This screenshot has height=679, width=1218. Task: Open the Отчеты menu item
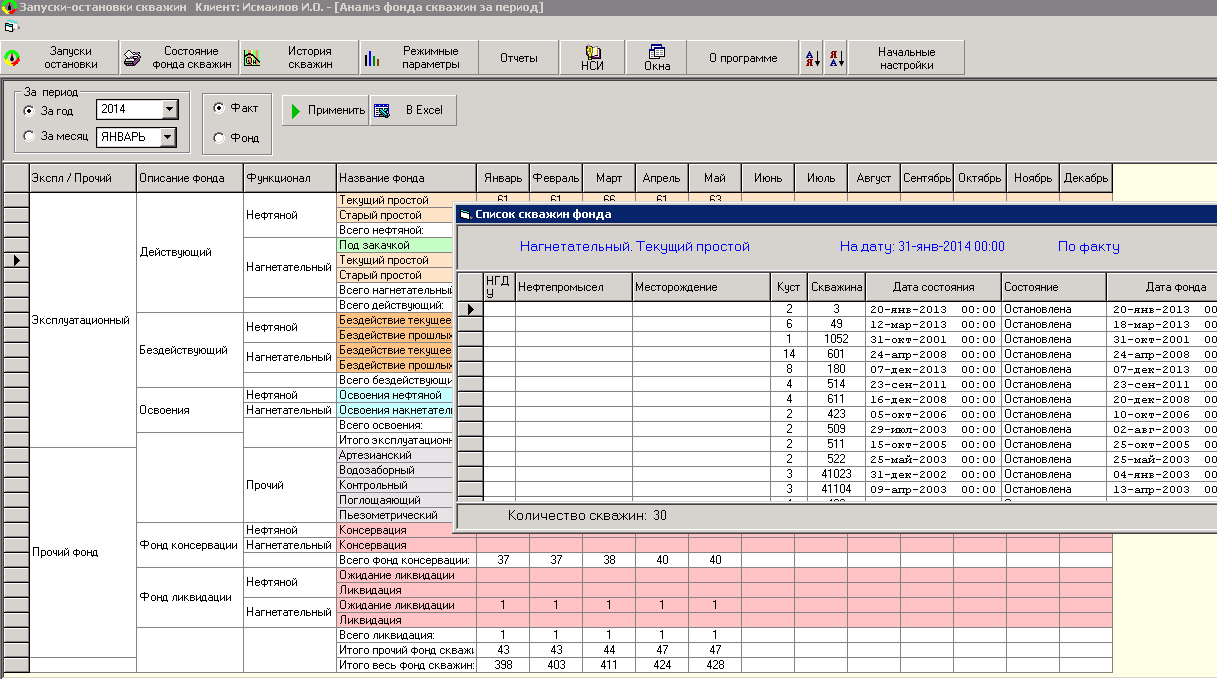(x=519, y=58)
